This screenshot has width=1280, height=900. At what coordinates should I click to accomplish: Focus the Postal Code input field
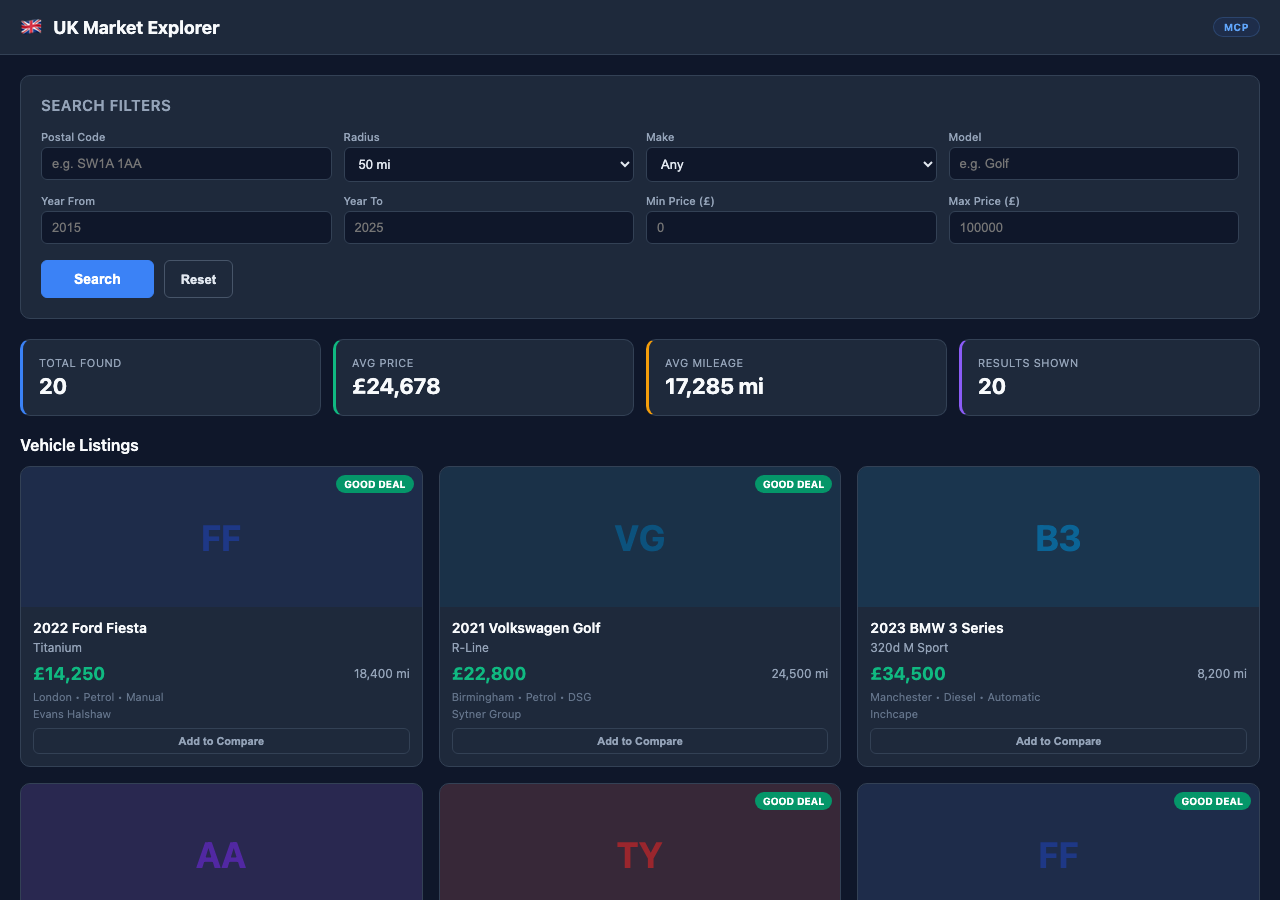pyautogui.click(x=186, y=164)
